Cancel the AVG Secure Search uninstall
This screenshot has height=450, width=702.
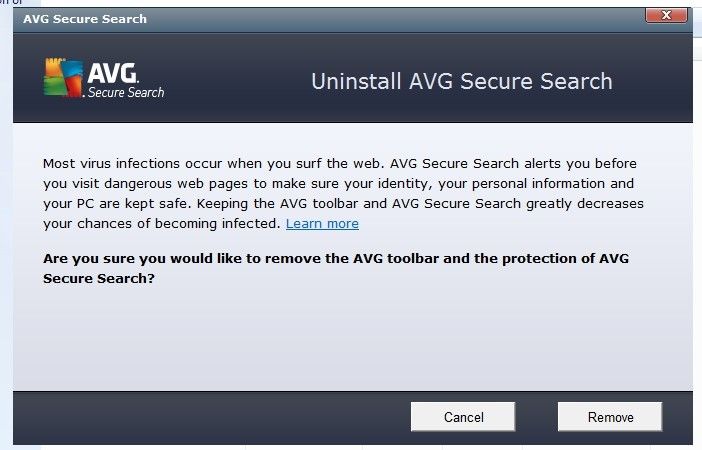pos(463,417)
